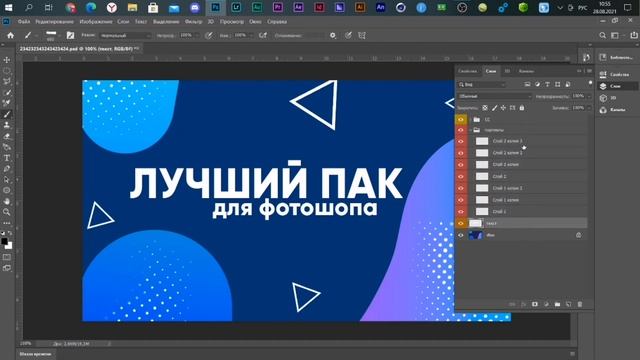Screen dimensions: 640x360
Task: Click the Search magnifier at top right
Action: (x=602, y=36)
